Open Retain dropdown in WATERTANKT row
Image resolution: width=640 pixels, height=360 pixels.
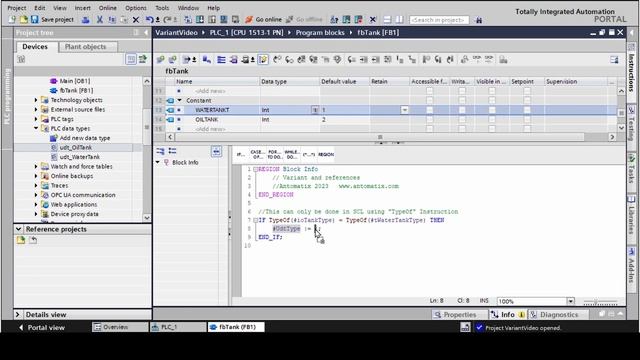[404, 110]
